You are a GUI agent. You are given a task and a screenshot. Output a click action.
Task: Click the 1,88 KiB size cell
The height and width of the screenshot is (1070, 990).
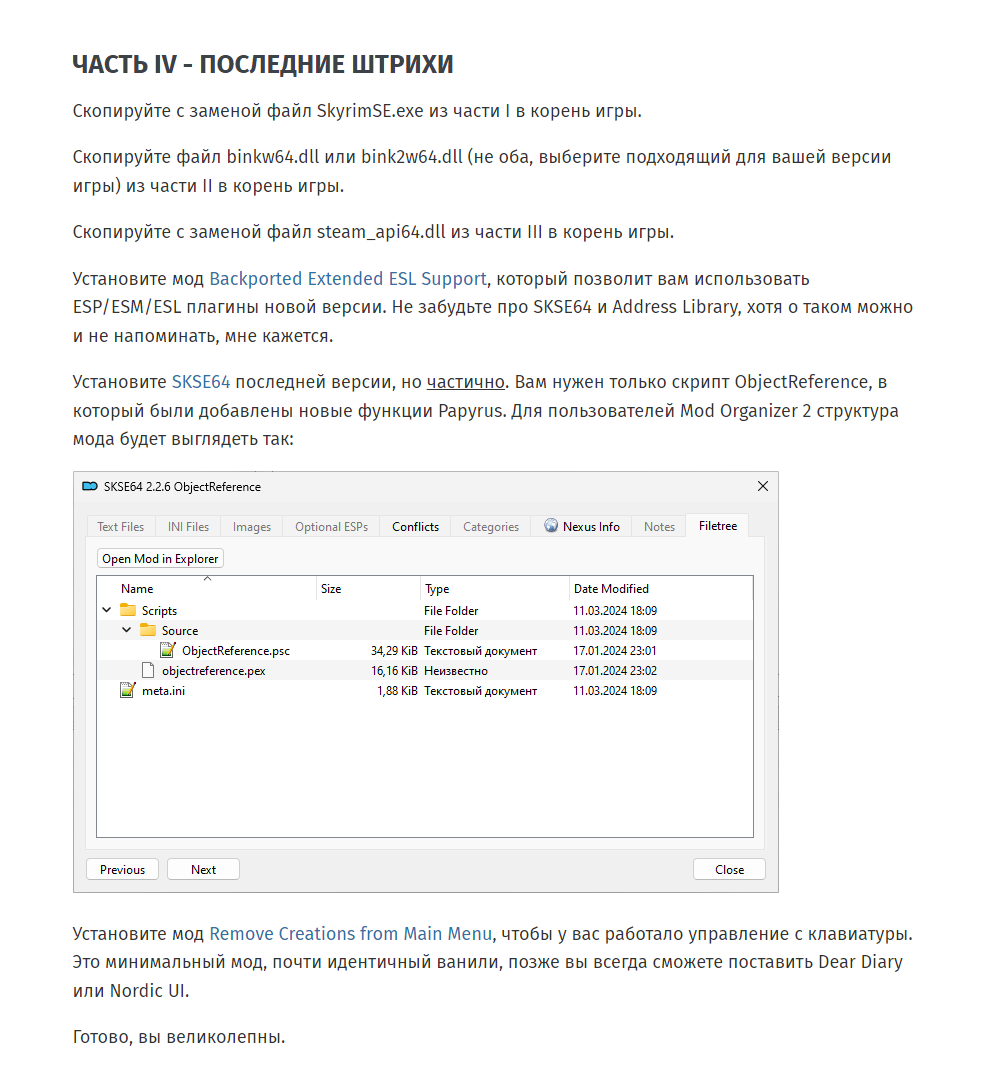click(x=397, y=691)
